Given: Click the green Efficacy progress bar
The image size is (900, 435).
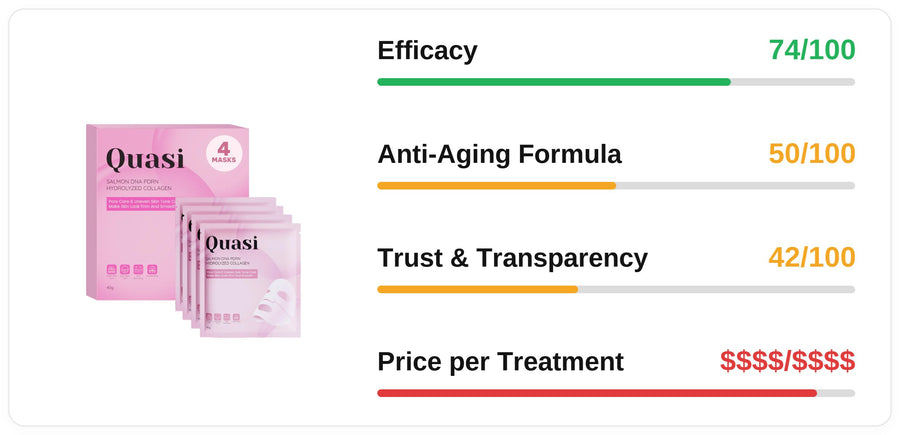Looking at the screenshot, I should (x=616, y=82).
